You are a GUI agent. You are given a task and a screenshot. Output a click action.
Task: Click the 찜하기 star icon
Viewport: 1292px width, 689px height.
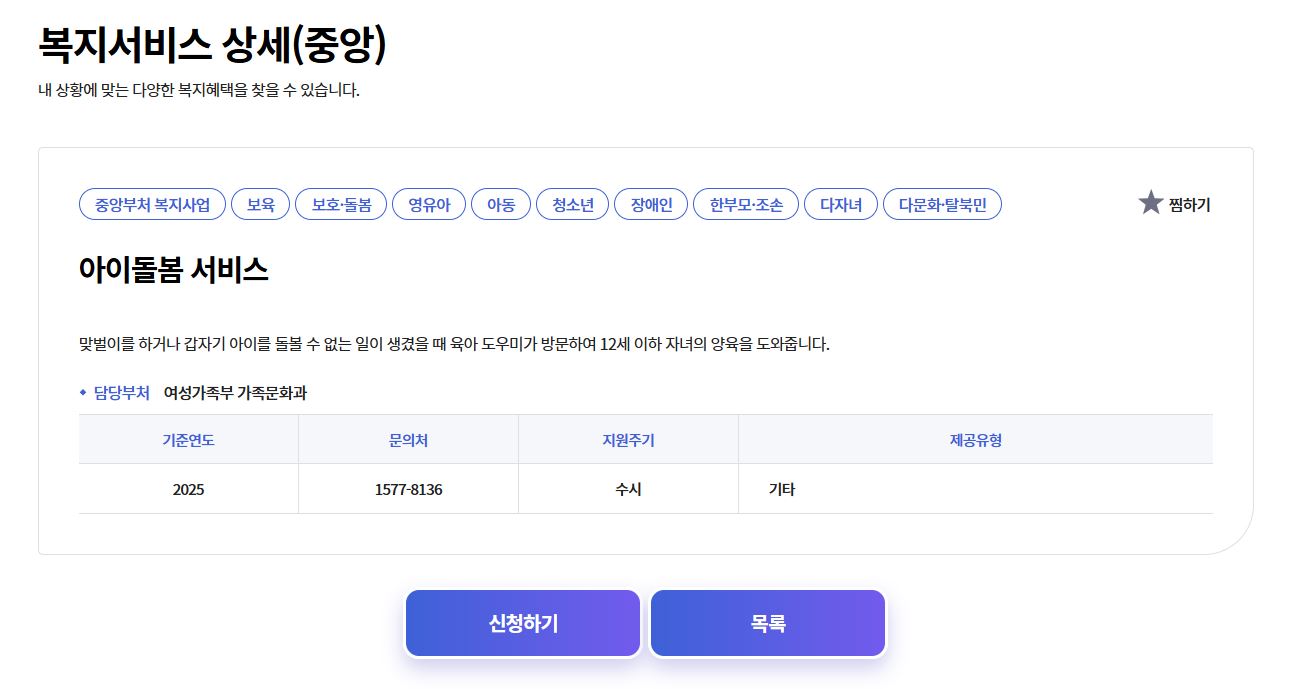pos(1152,203)
